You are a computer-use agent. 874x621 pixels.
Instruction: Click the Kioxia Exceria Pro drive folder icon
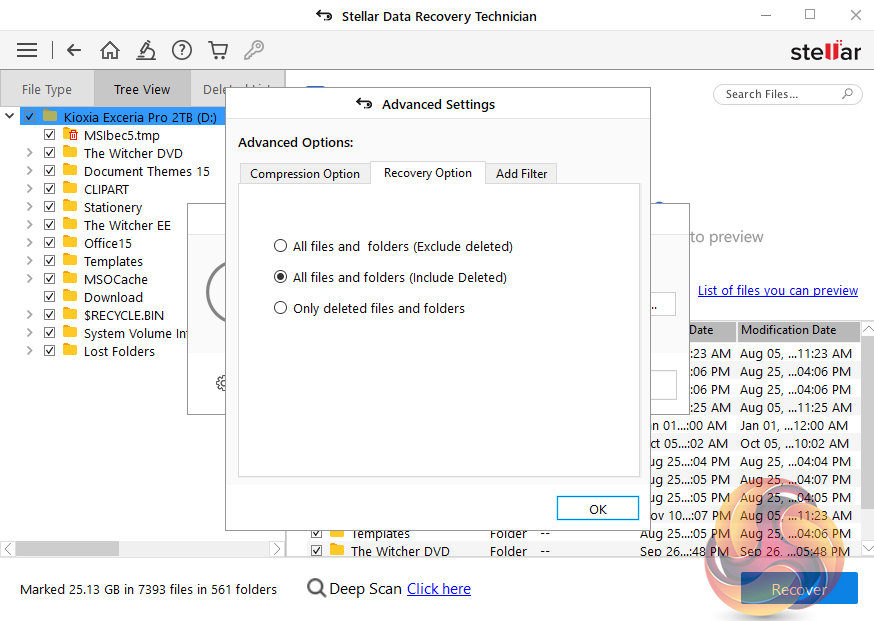(x=50, y=116)
